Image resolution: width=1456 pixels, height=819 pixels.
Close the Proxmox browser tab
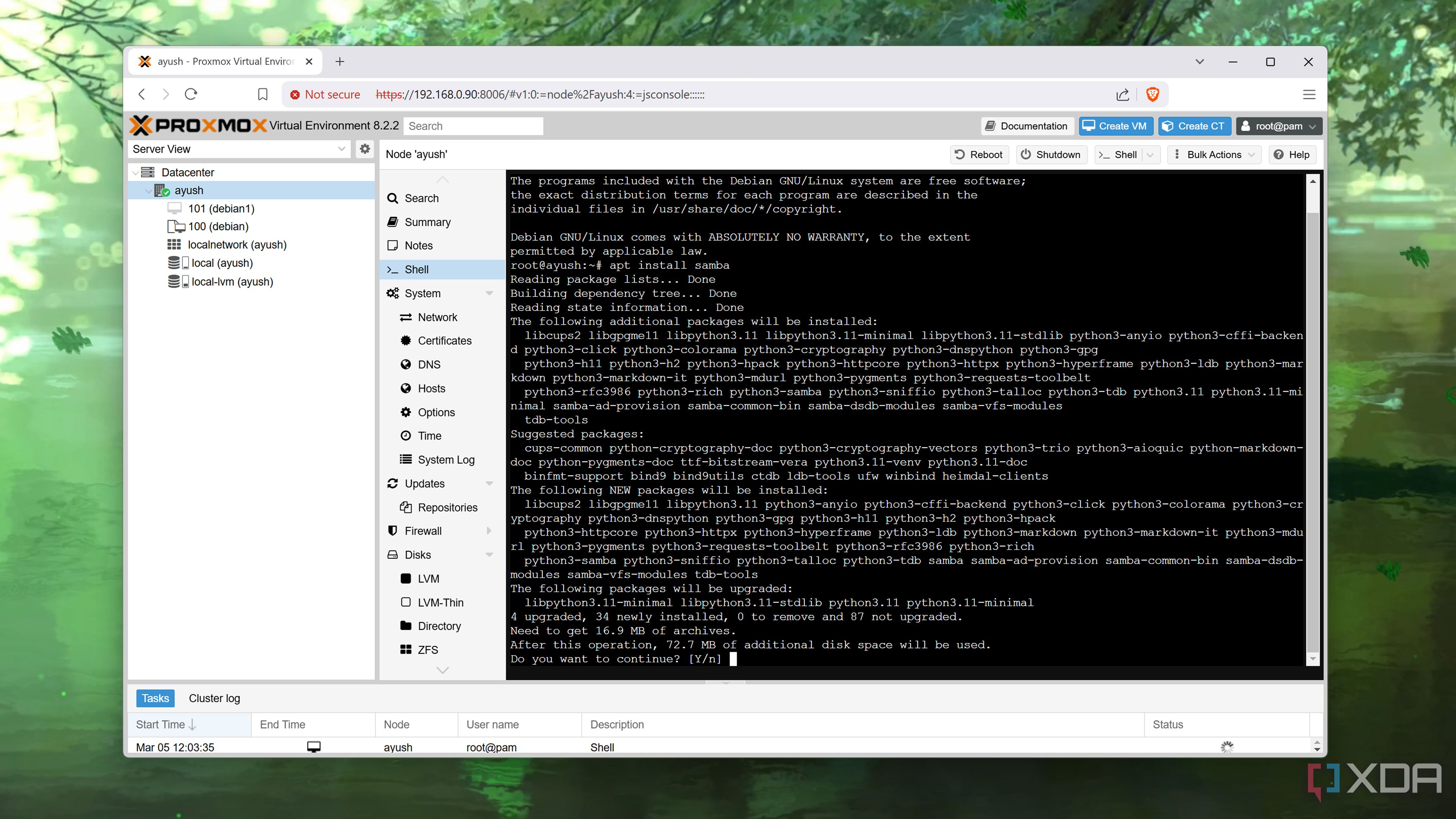tap(309, 61)
